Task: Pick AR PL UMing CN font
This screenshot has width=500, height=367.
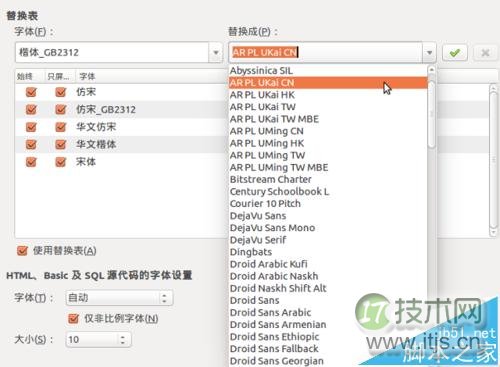Action: click(x=328, y=131)
